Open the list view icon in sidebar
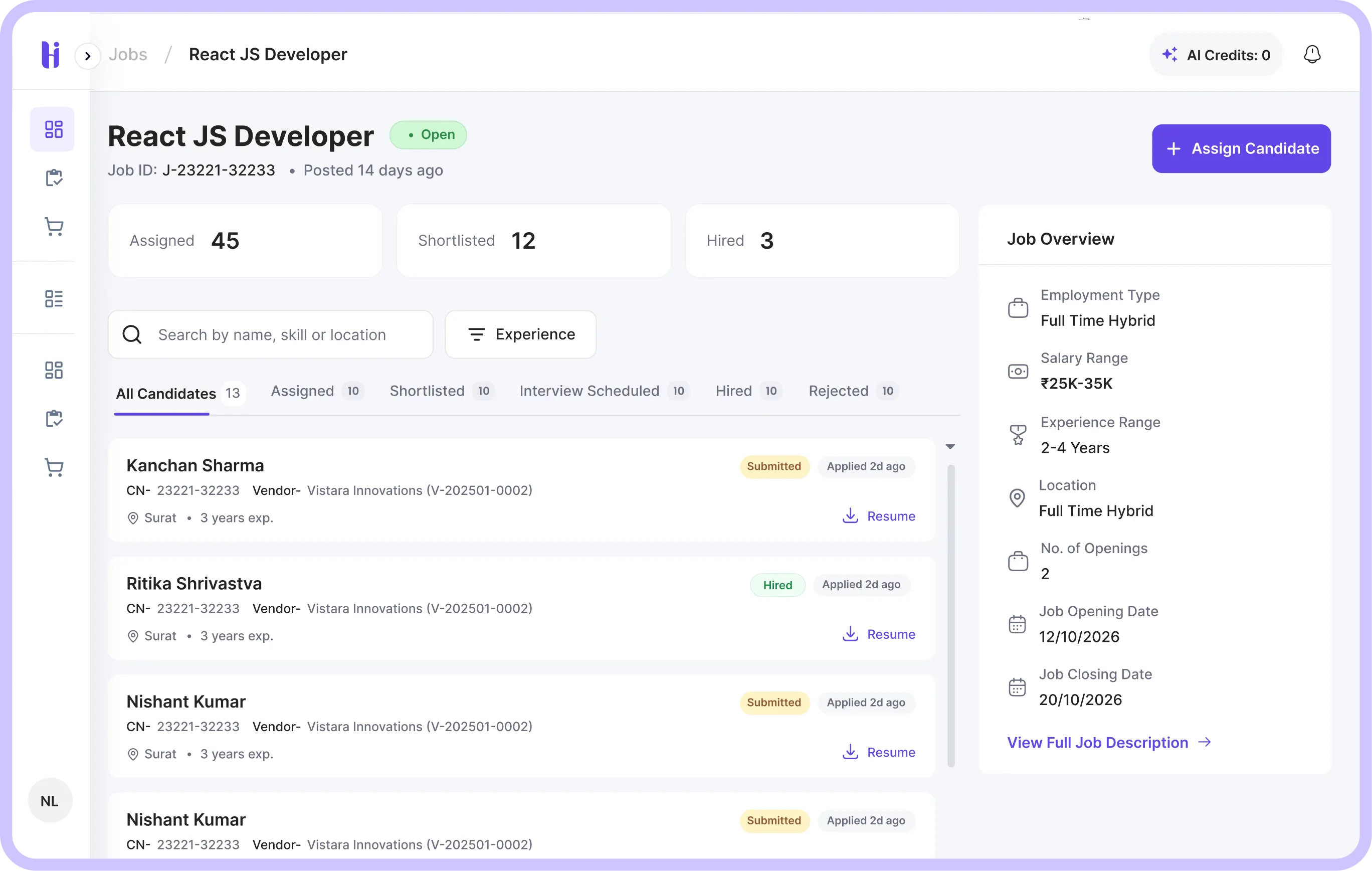The height and width of the screenshot is (871, 1372). tap(54, 299)
